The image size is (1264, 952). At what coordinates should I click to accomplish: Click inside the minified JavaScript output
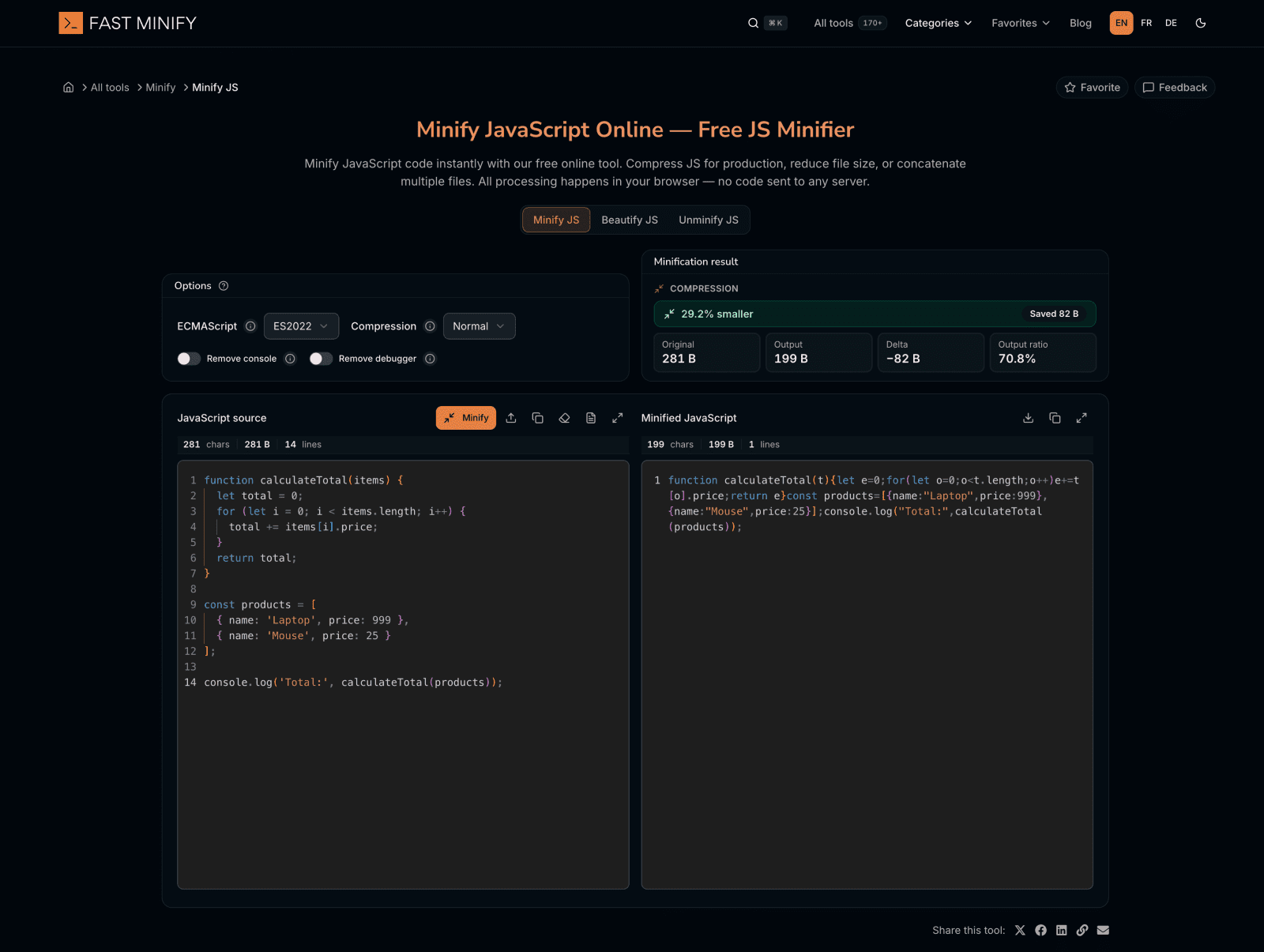(x=867, y=675)
